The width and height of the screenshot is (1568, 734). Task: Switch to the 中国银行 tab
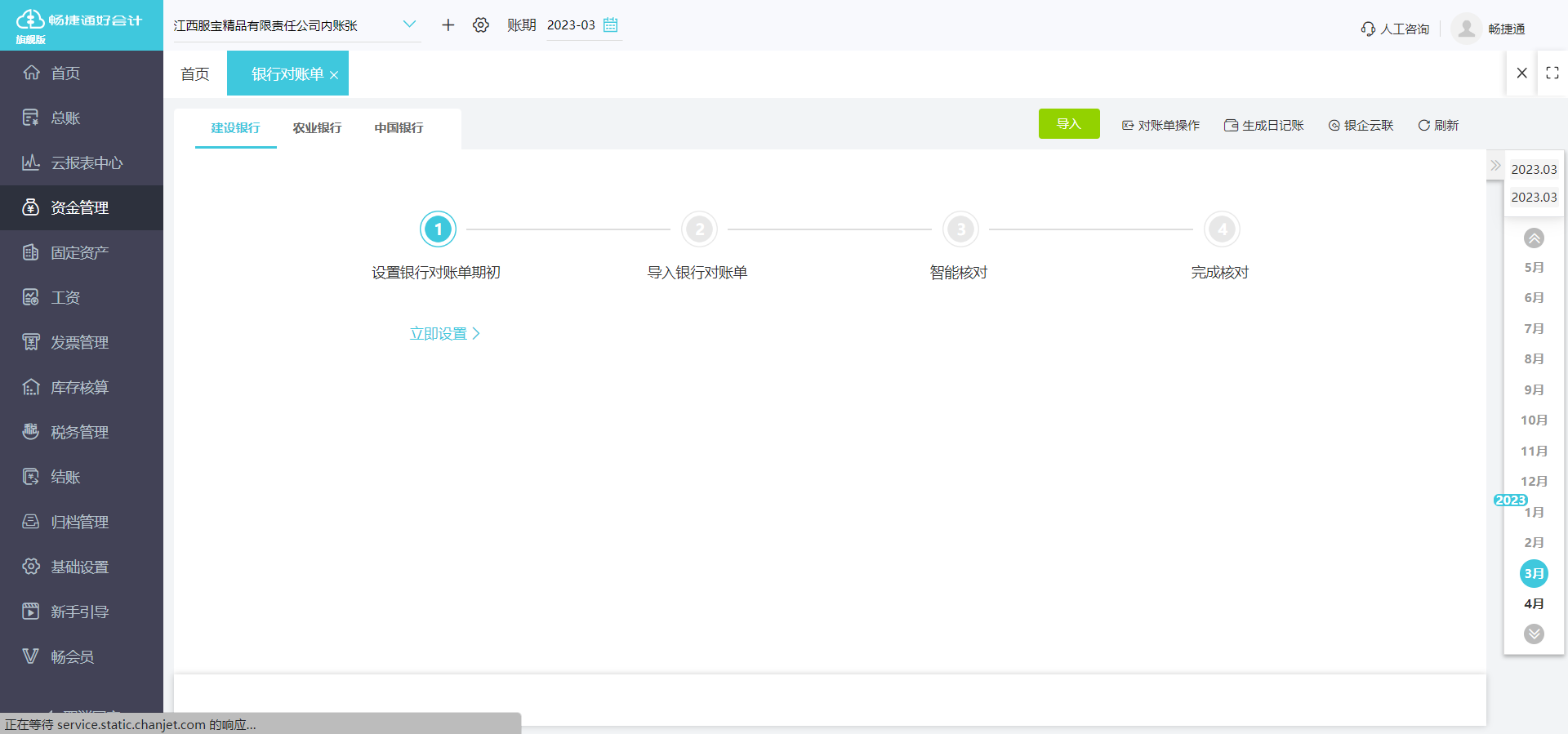click(399, 128)
